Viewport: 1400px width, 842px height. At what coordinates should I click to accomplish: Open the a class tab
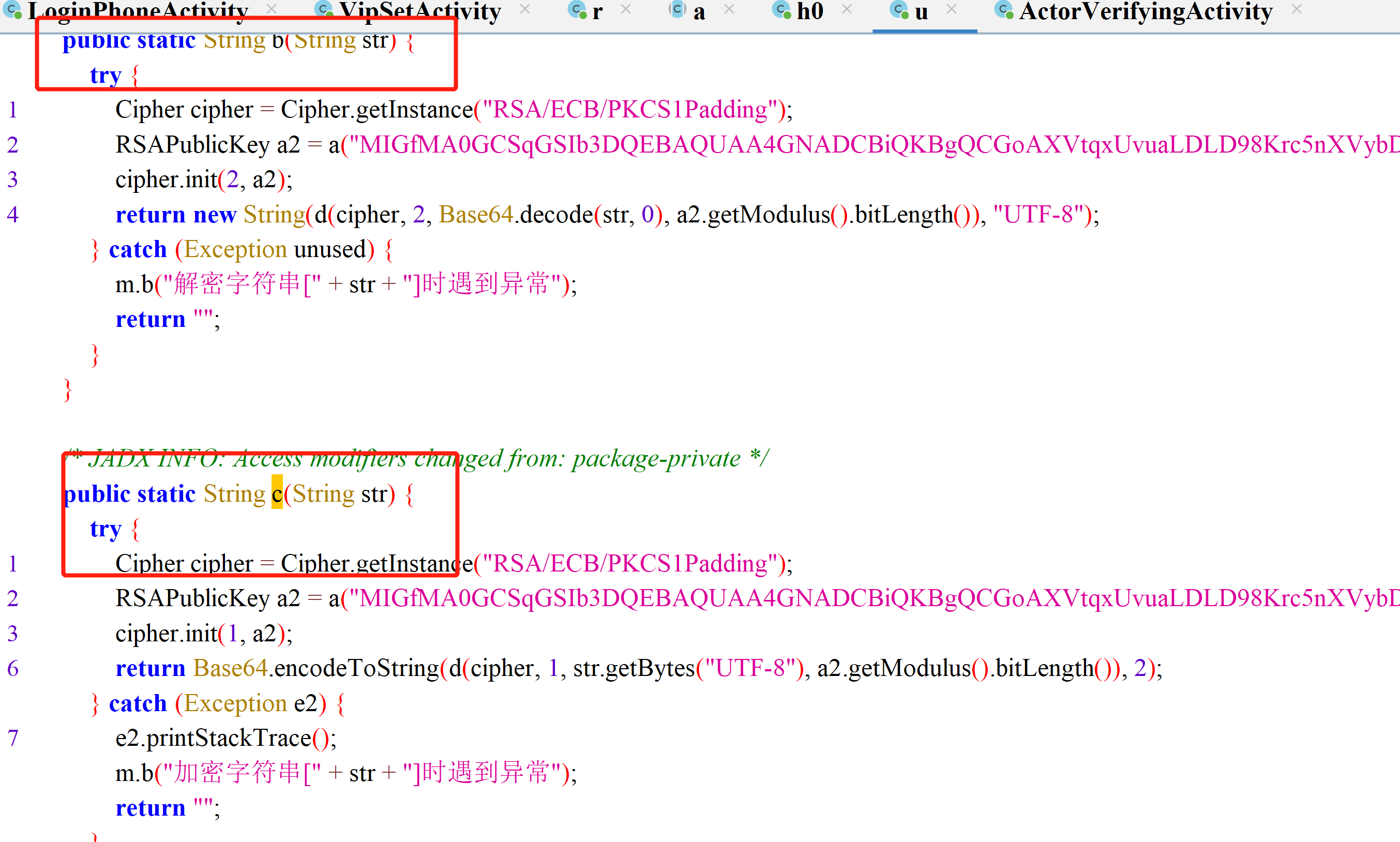coord(699,11)
